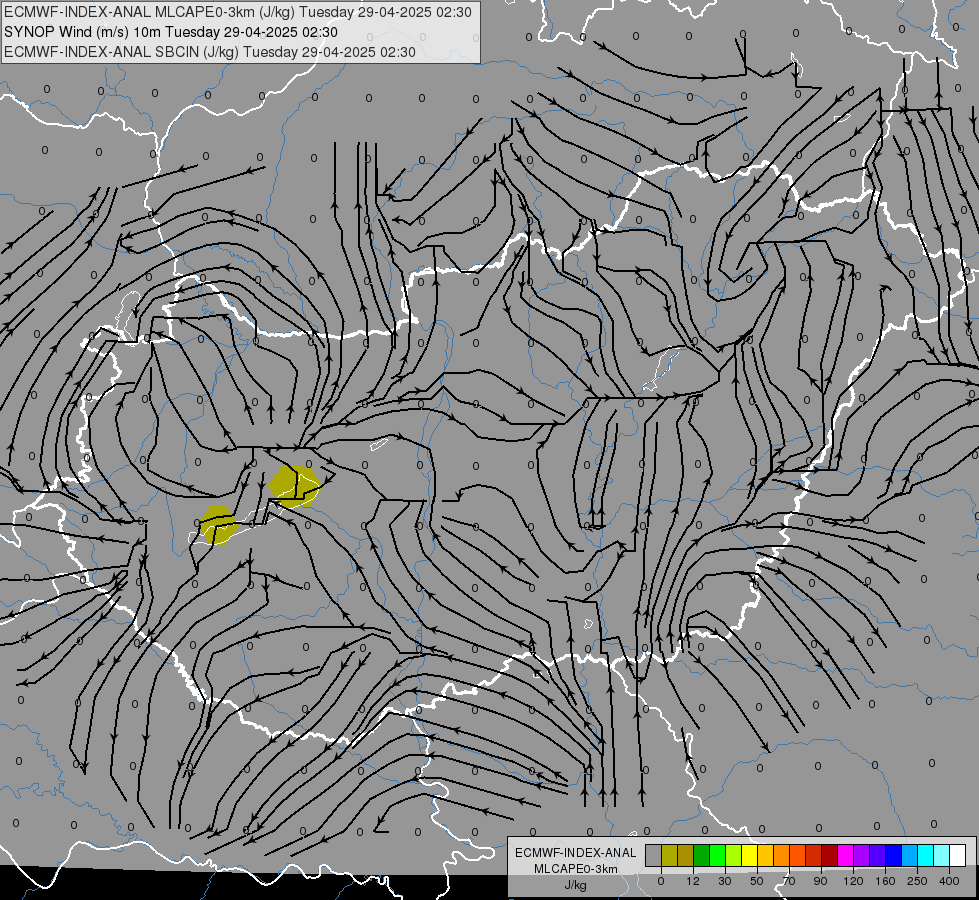Select the pure blue legend swatch

click(894, 855)
